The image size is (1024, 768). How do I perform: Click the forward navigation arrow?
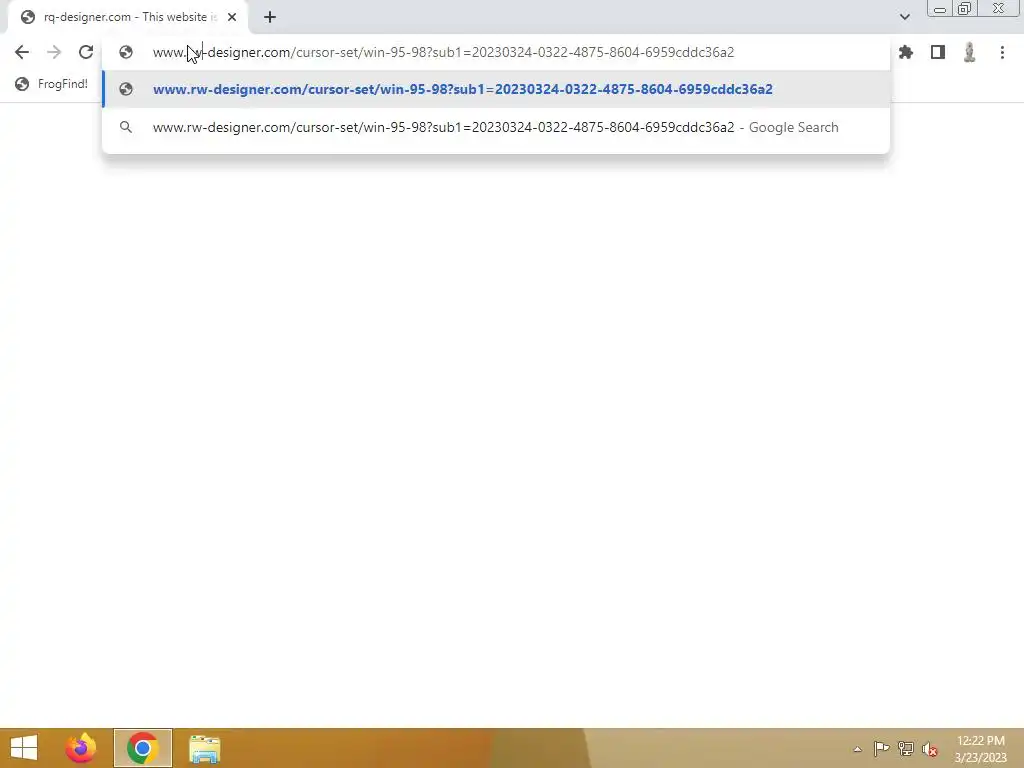(x=54, y=52)
